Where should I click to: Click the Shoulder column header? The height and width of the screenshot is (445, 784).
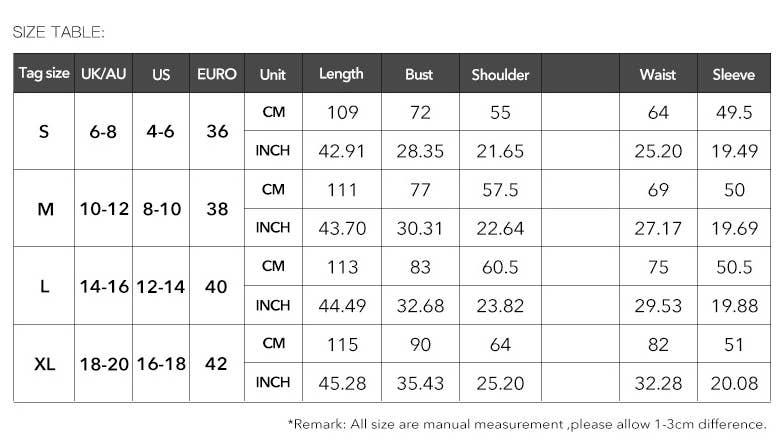pyautogui.click(x=500, y=74)
